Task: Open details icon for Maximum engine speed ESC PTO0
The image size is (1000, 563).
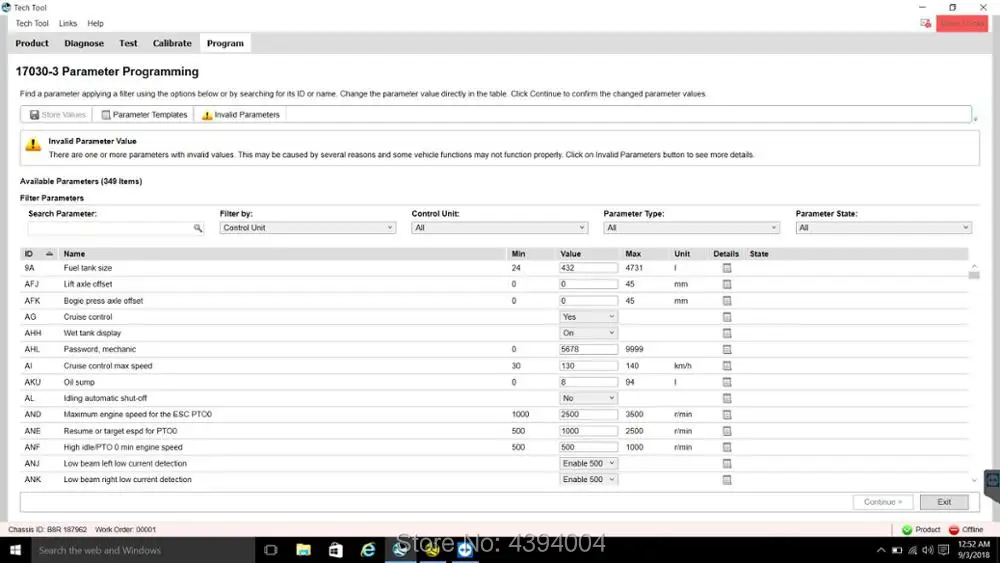Action: [x=726, y=414]
